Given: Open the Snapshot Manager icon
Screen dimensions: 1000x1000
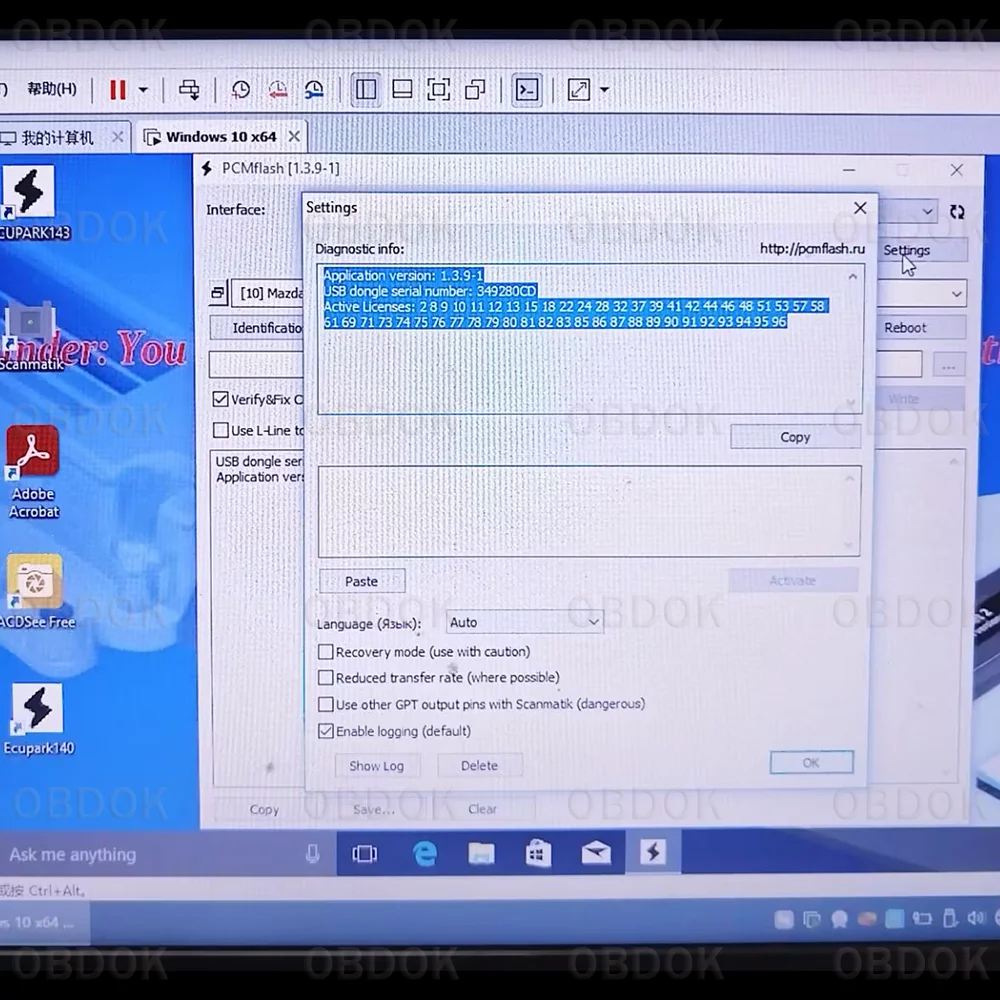Looking at the screenshot, I should point(313,89).
